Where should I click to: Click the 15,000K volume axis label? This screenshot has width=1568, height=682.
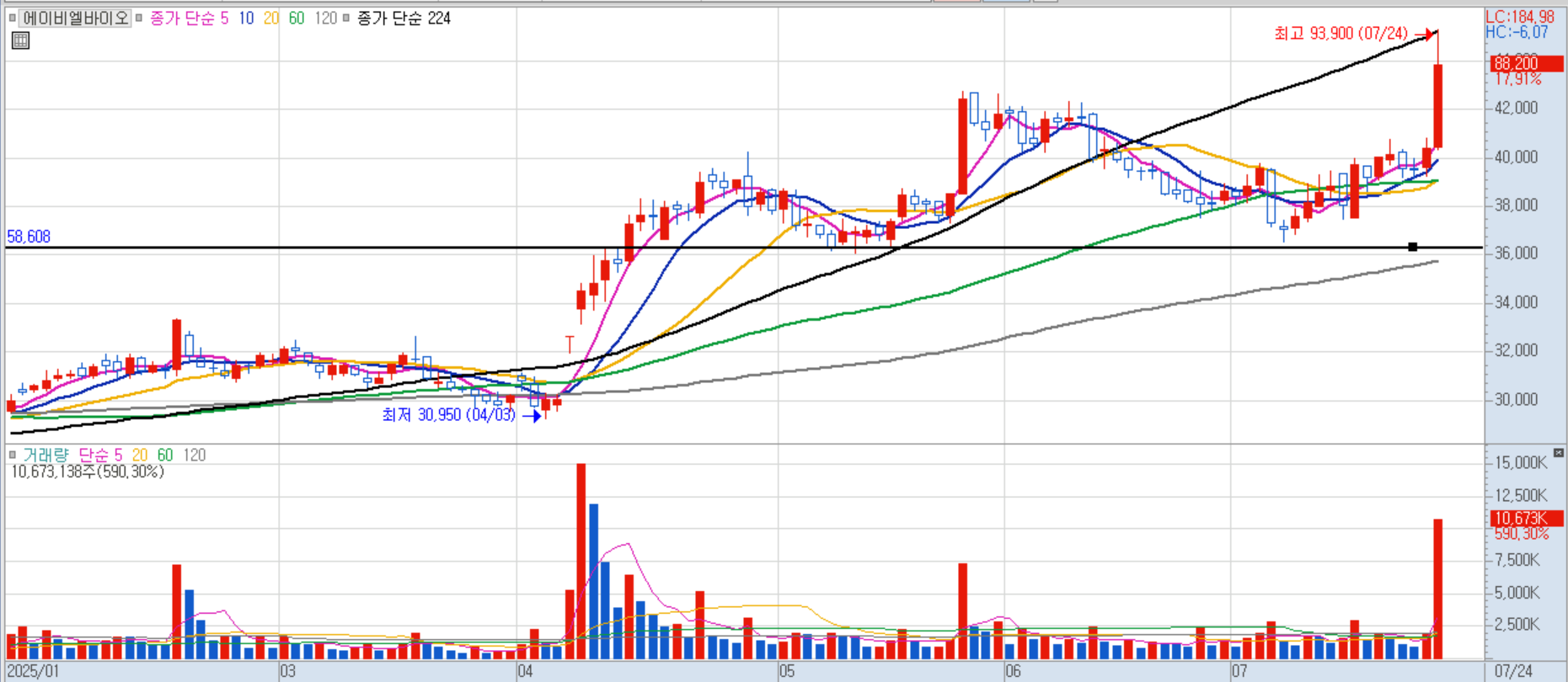(1521, 462)
